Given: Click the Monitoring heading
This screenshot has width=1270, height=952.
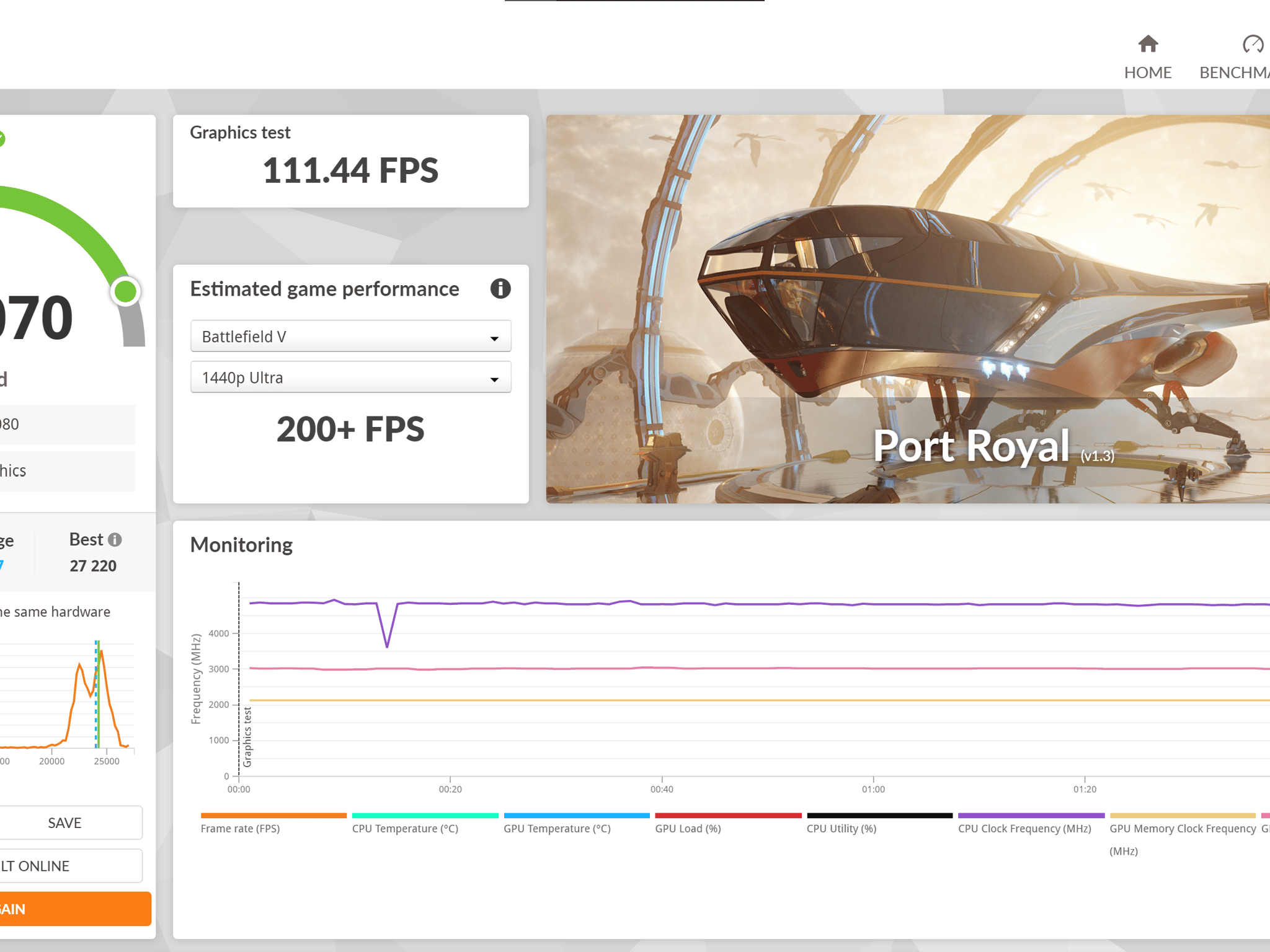Looking at the screenshot, I should click(x=241, y=545).
